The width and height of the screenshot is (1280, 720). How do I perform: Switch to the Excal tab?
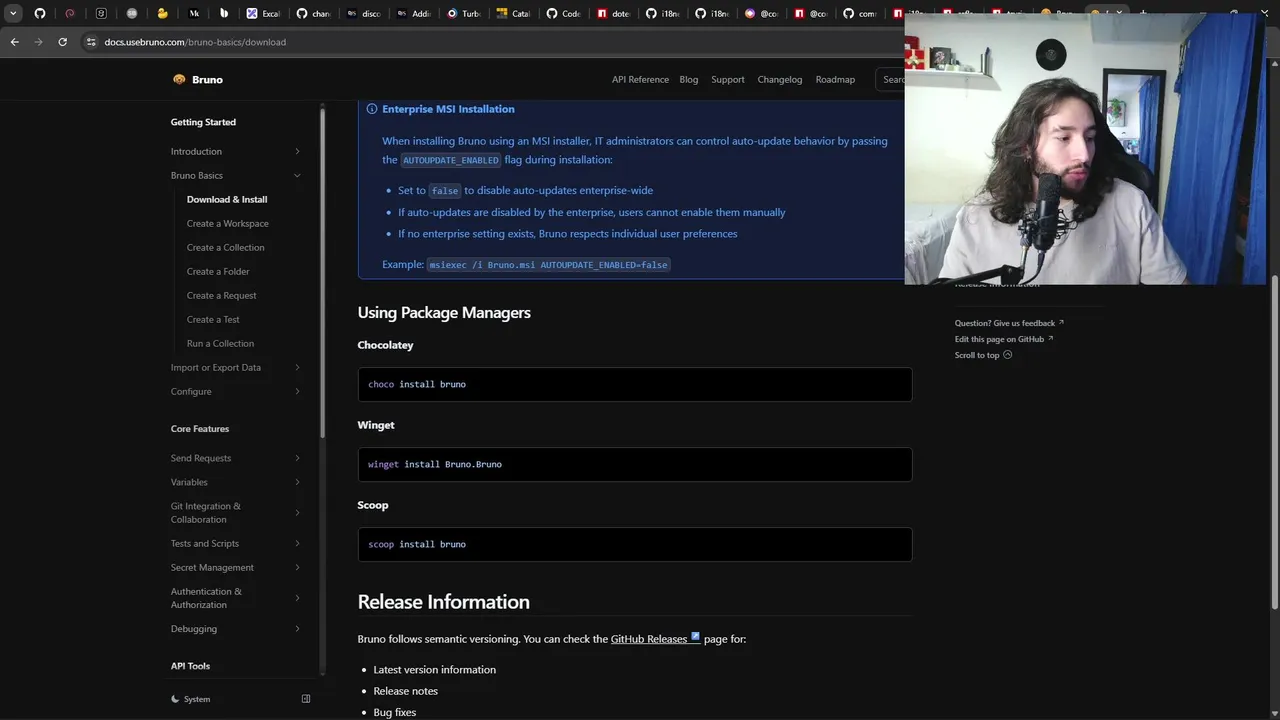(263, 14)
